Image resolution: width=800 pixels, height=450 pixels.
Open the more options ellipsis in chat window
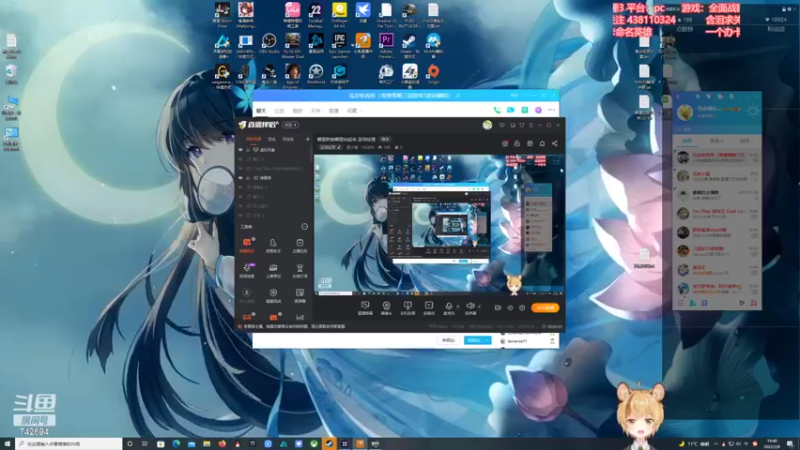point(552,110)
